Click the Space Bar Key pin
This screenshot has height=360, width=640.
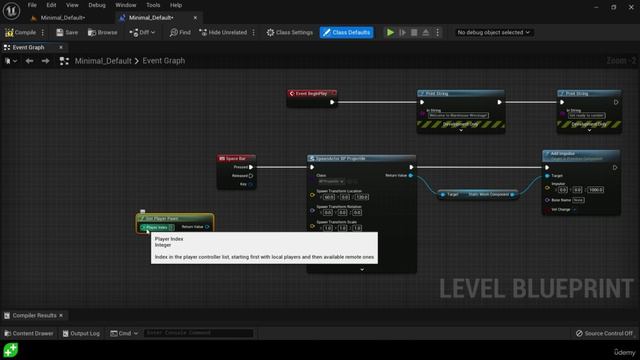pos(251,184)
